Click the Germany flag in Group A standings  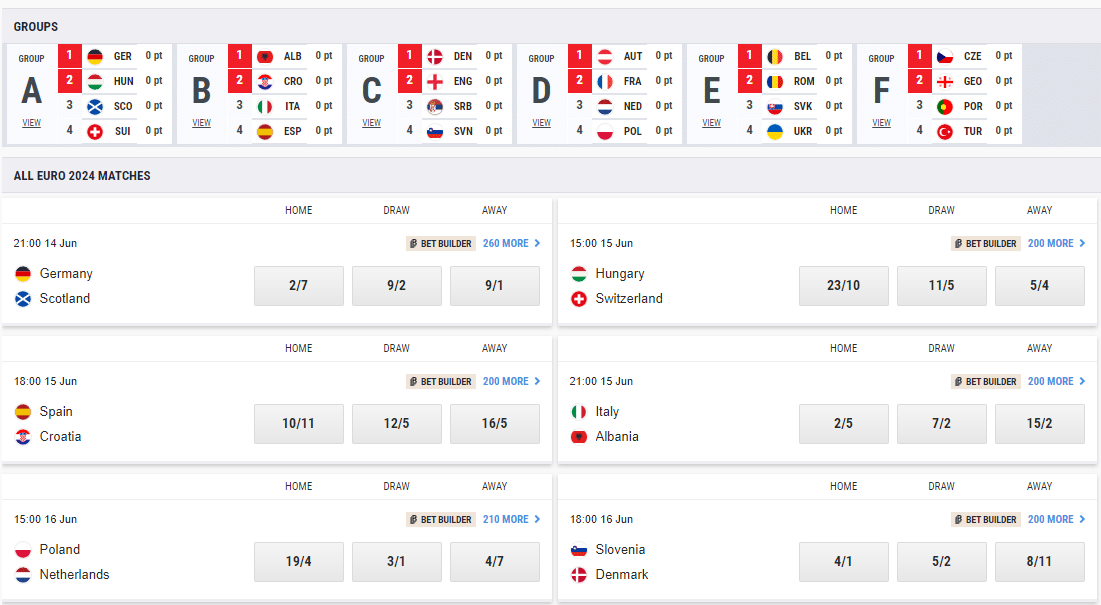pyautogui.click(x=94, y=56)
